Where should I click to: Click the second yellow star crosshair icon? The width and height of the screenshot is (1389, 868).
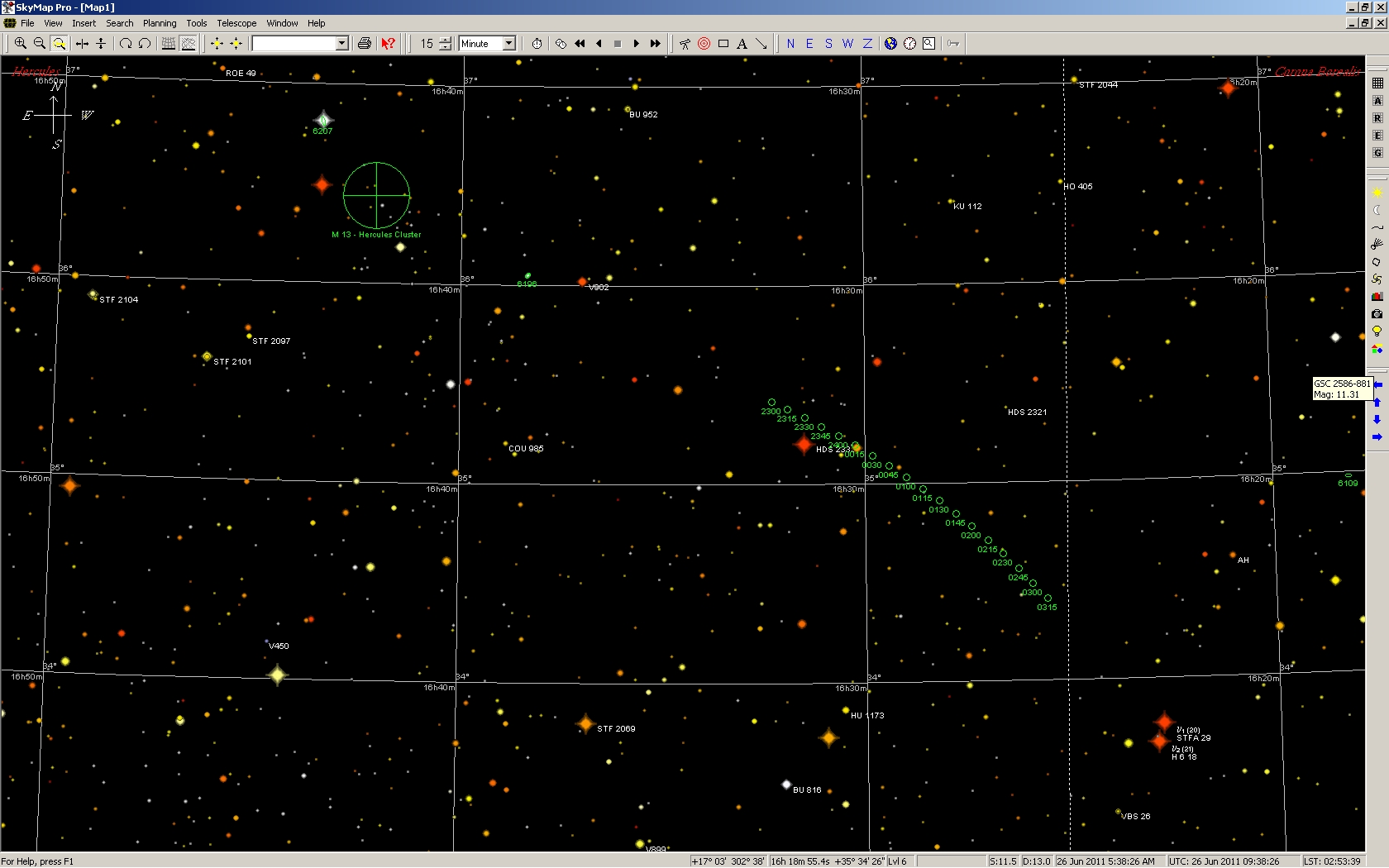pyautogui.click(x=236, y=44)
